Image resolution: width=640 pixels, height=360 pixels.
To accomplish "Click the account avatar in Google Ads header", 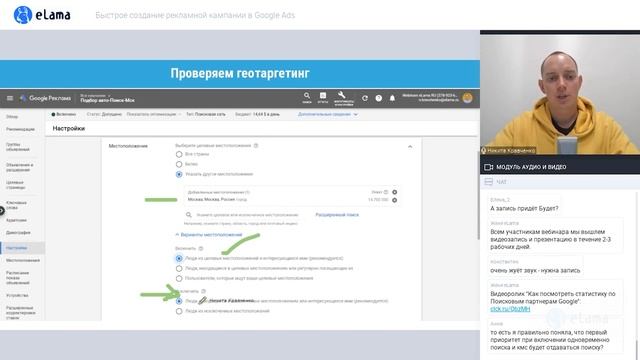I will 468,98.
